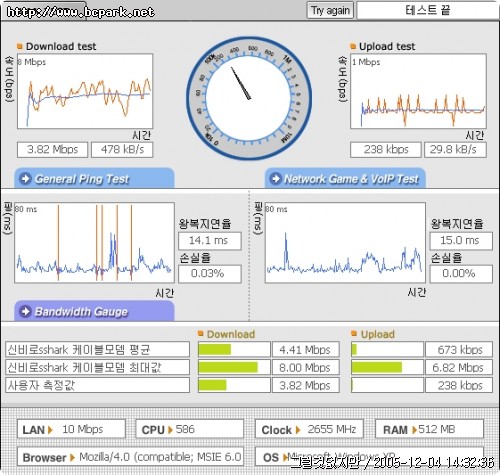Click the 8.00 Mbps maximum download bar
Screen dimensions: 500x475
pyautogui.click(x=234, y=367)
